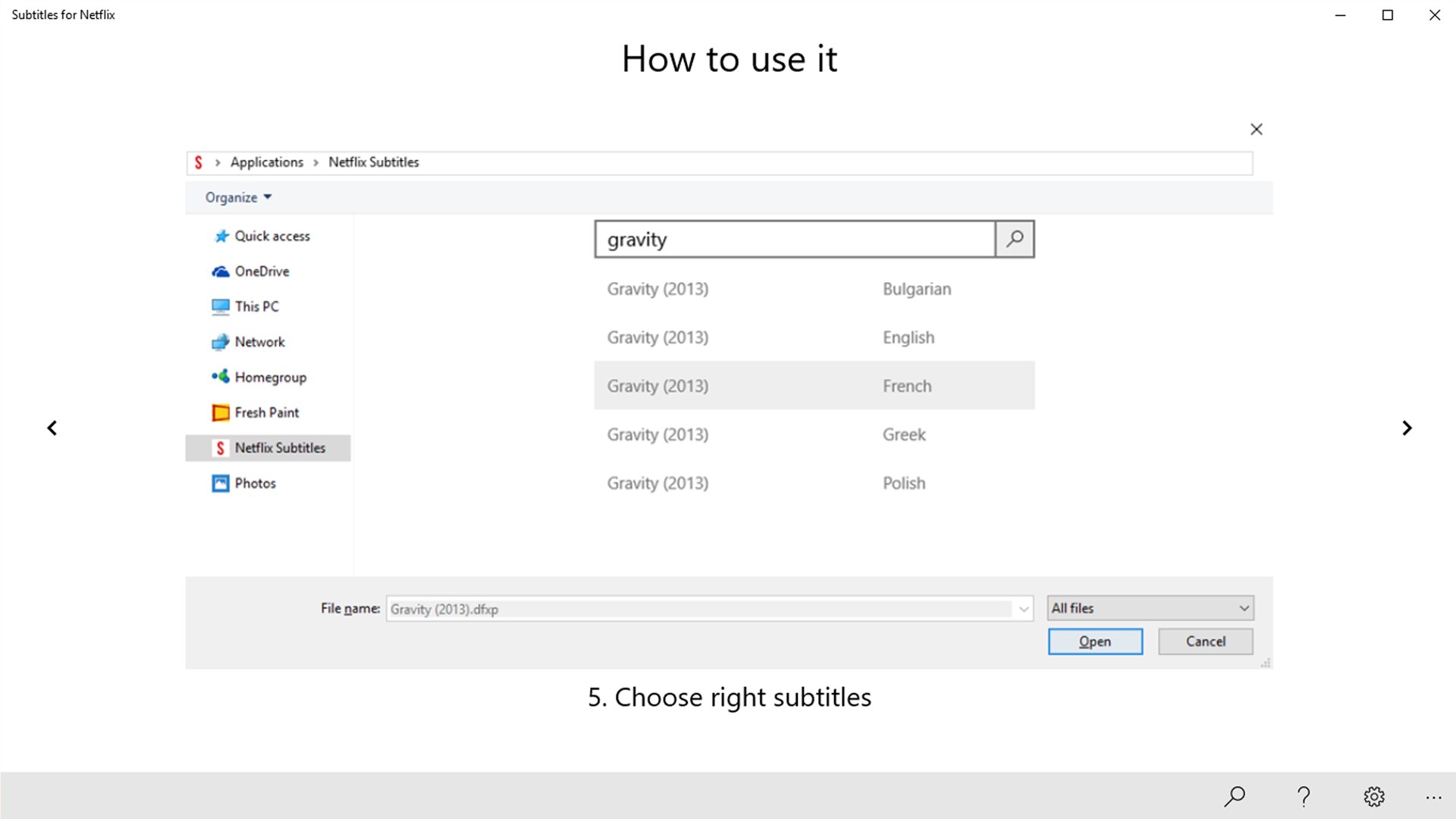1456x819 pixels.
Task: Open the All files type dropdown
Action: (1150, 608)
